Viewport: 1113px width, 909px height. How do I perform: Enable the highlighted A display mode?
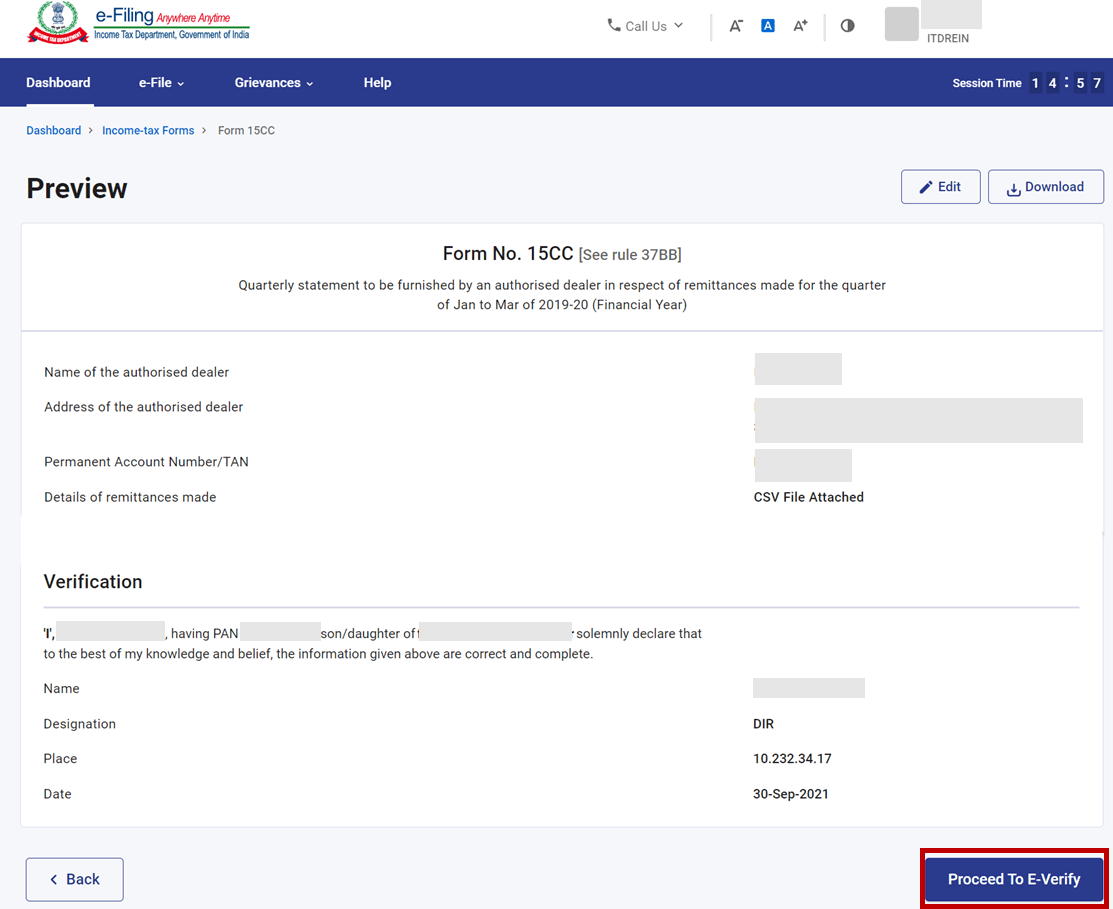click(x=768, y=25)
